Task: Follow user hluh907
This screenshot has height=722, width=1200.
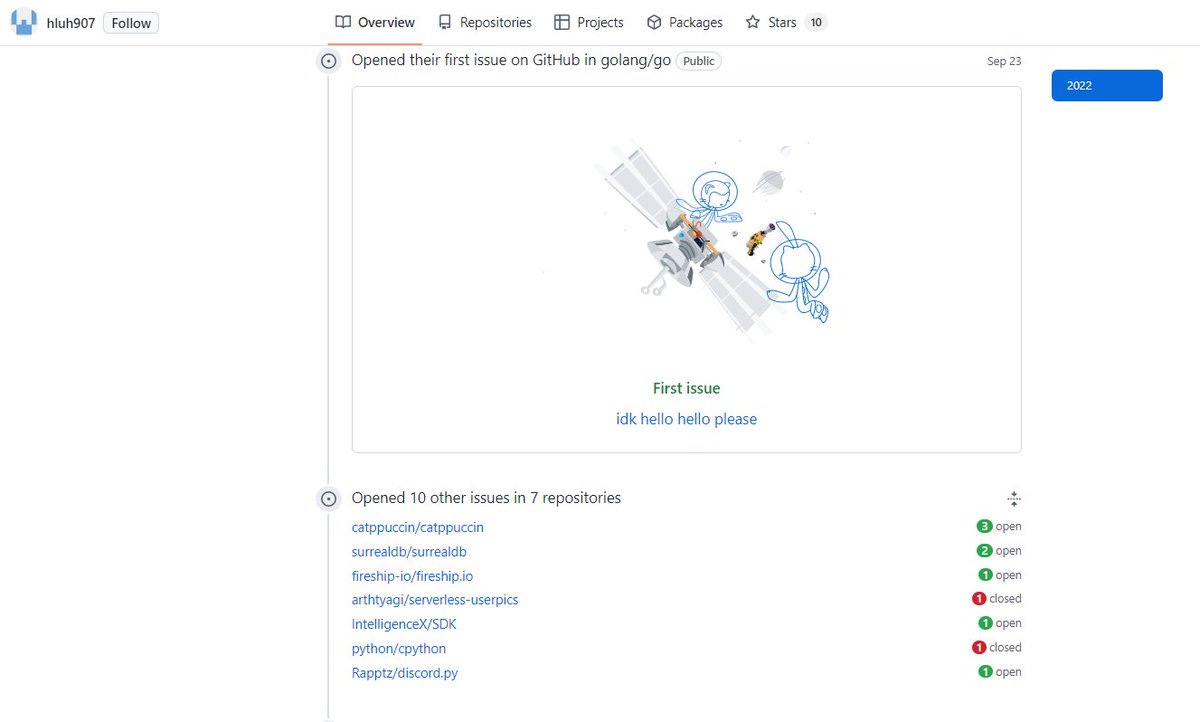Action: pyautogui.click(x=131, y=23)
